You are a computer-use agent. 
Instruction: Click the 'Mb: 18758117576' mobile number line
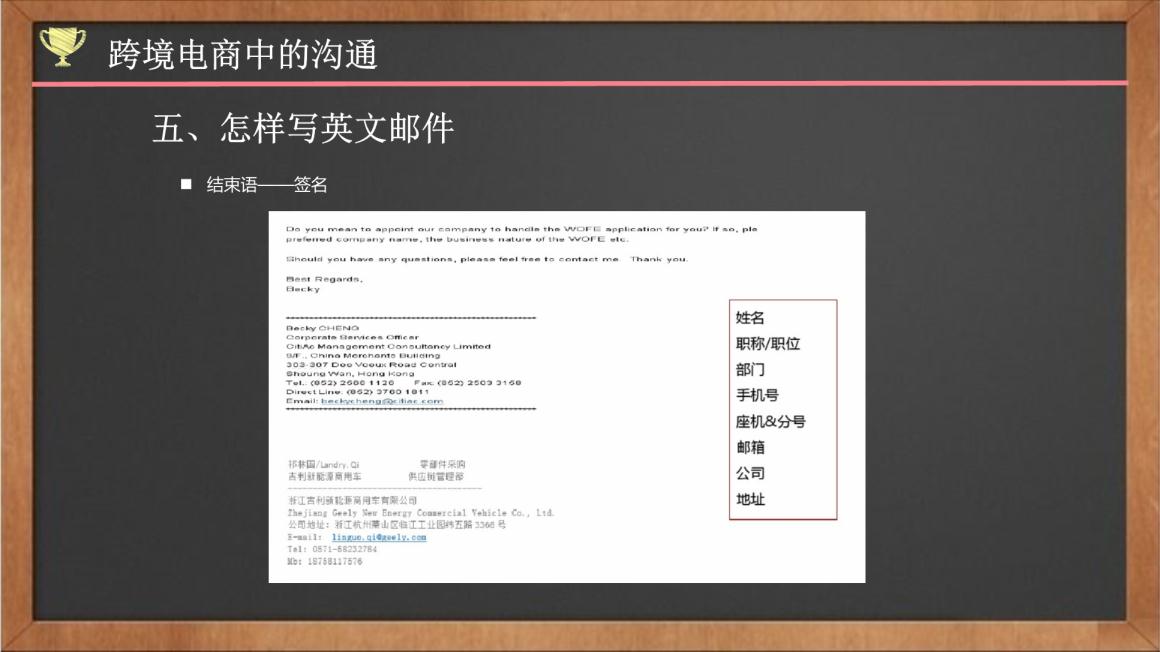[x=325, y=561]
